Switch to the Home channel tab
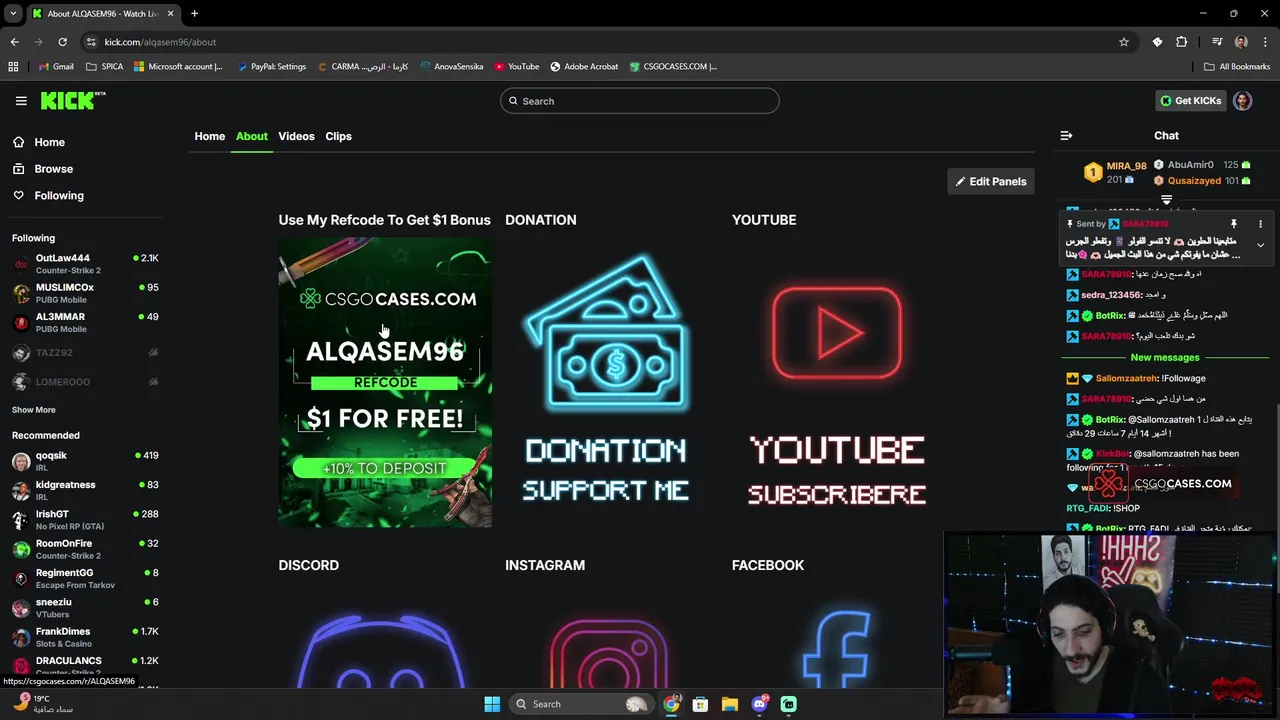 (210, 136)
